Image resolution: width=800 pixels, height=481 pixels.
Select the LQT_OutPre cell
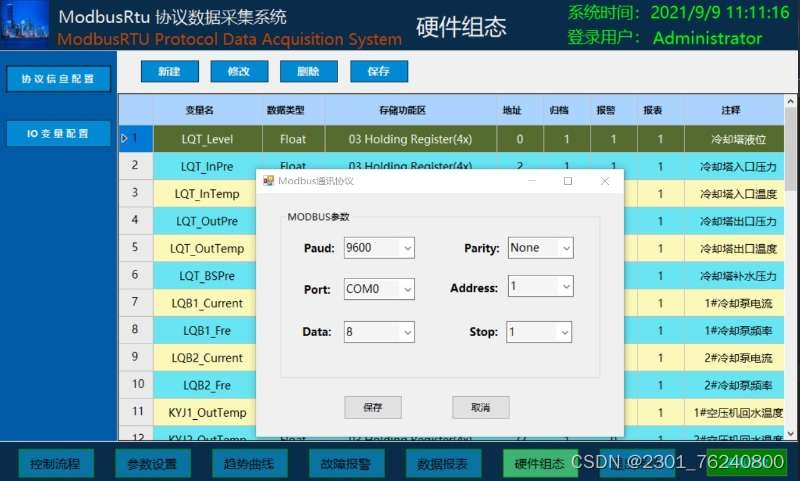click(205, 221)
